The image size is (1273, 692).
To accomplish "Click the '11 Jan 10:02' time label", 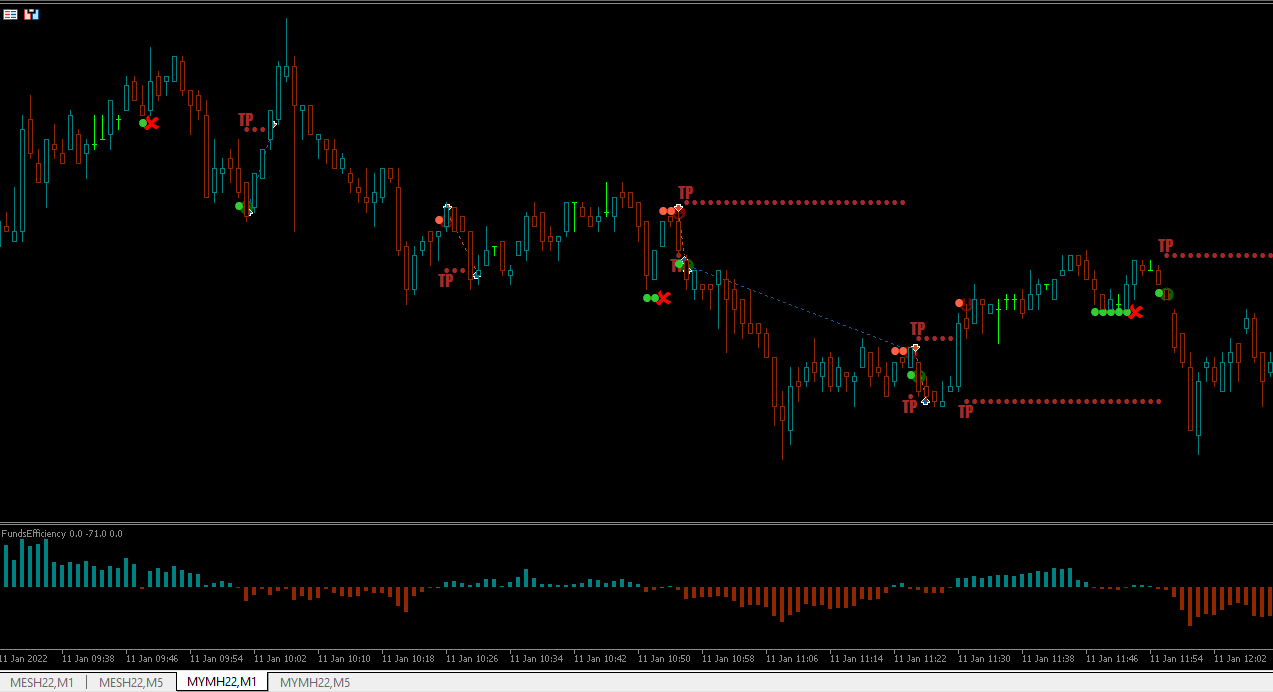I will click(280, 659).
